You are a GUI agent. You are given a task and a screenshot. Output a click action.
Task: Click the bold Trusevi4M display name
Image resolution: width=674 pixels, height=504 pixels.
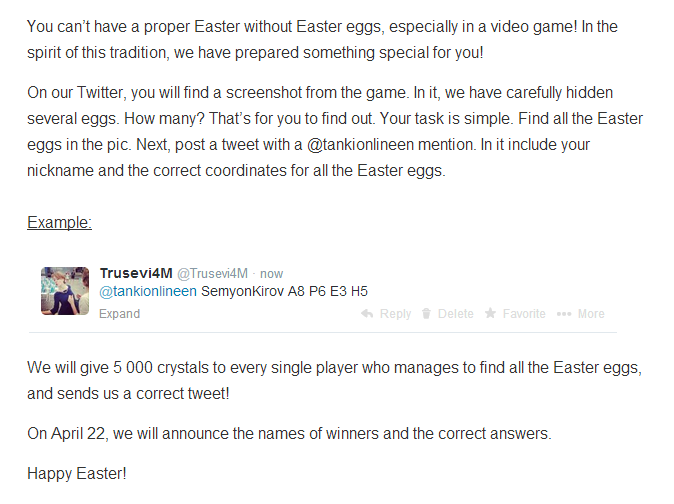click(x=136, y=273)
